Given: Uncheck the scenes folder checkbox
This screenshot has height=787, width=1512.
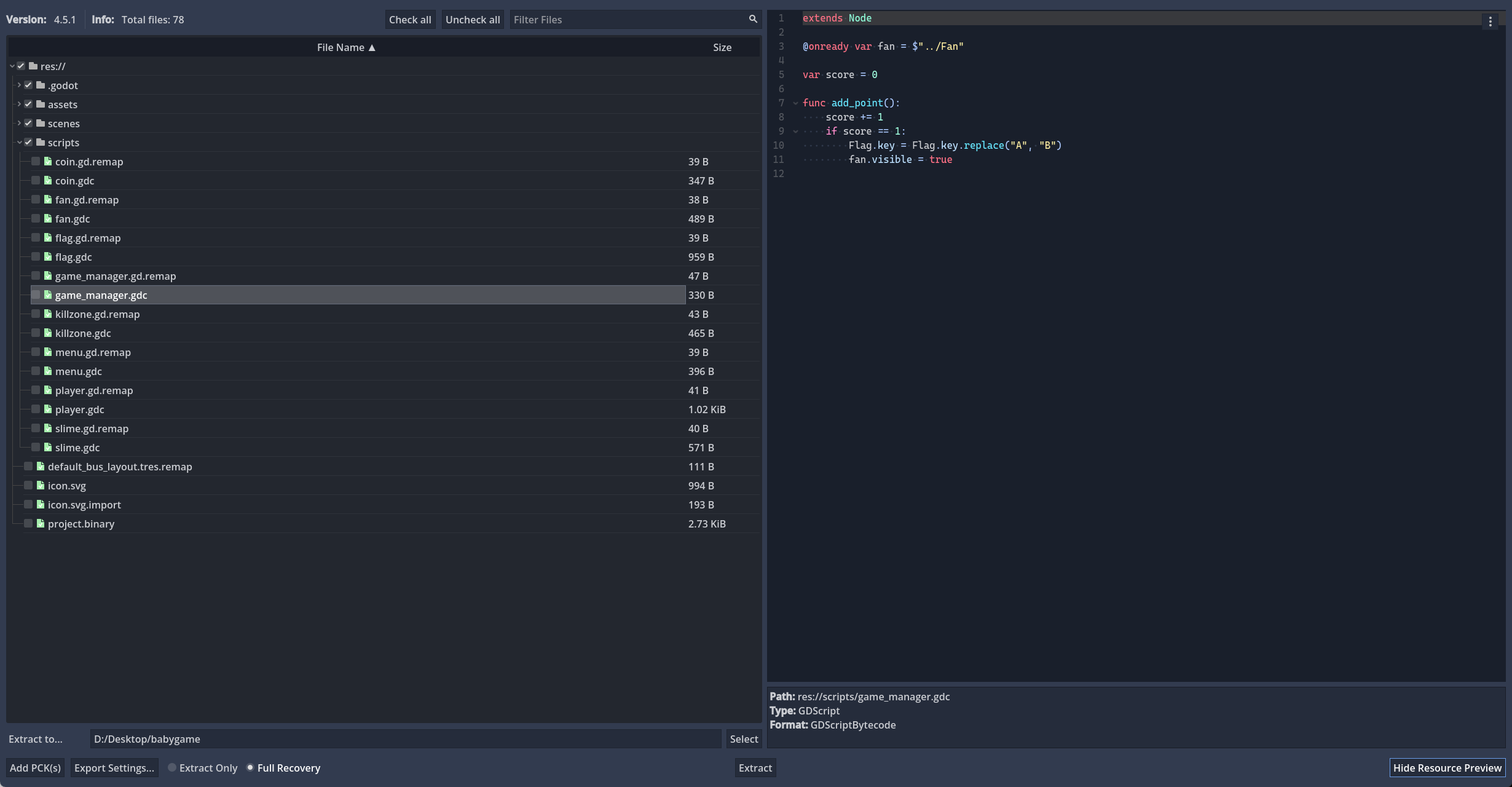Looking at the screenshot, I should point(28,124).
